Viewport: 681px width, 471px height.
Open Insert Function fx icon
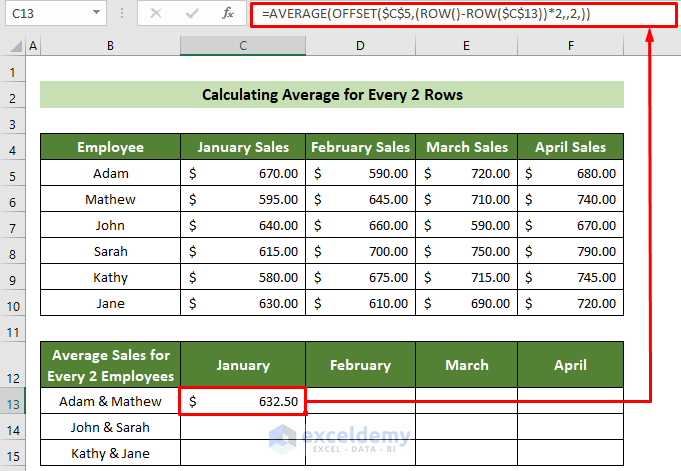[x=228, y=13]
